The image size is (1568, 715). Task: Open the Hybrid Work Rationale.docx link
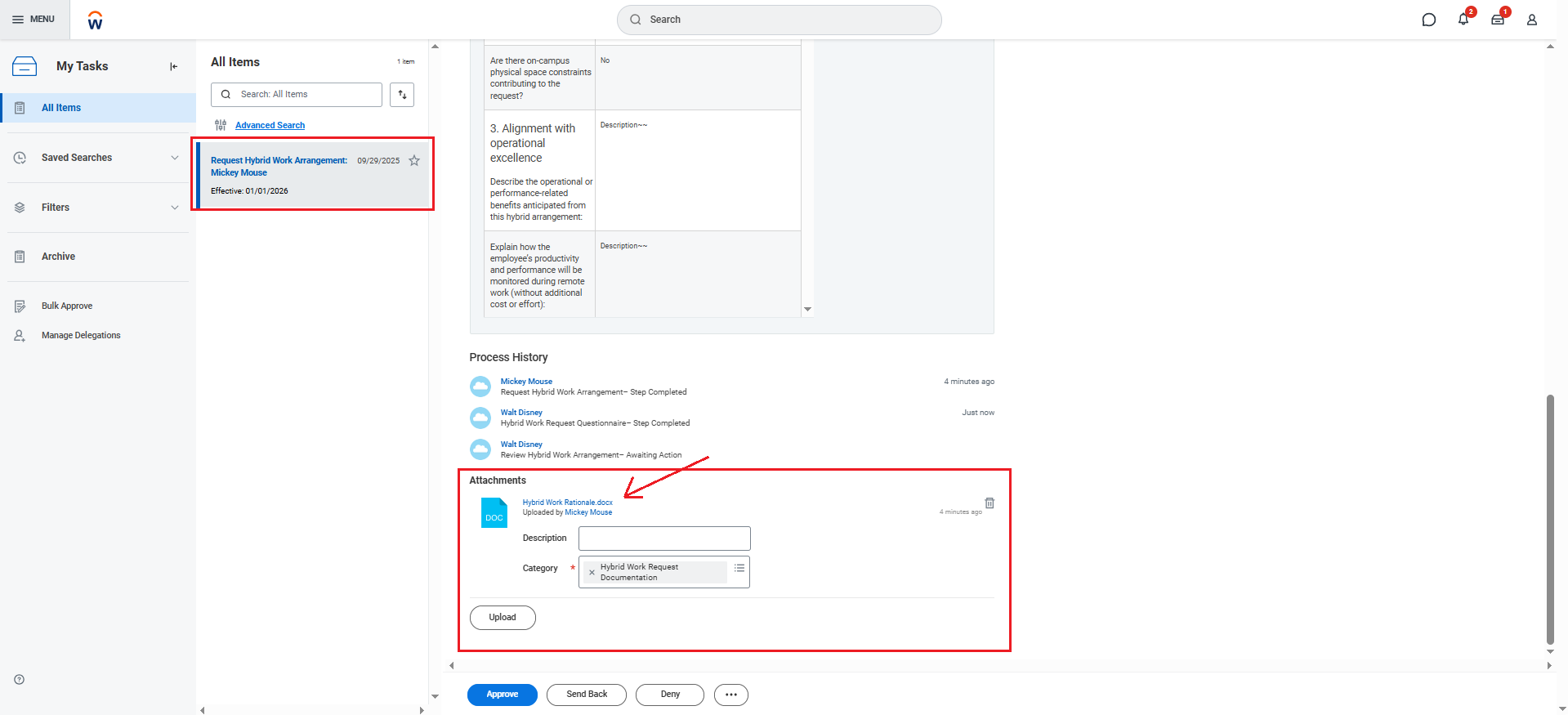(x=567, y=503)
